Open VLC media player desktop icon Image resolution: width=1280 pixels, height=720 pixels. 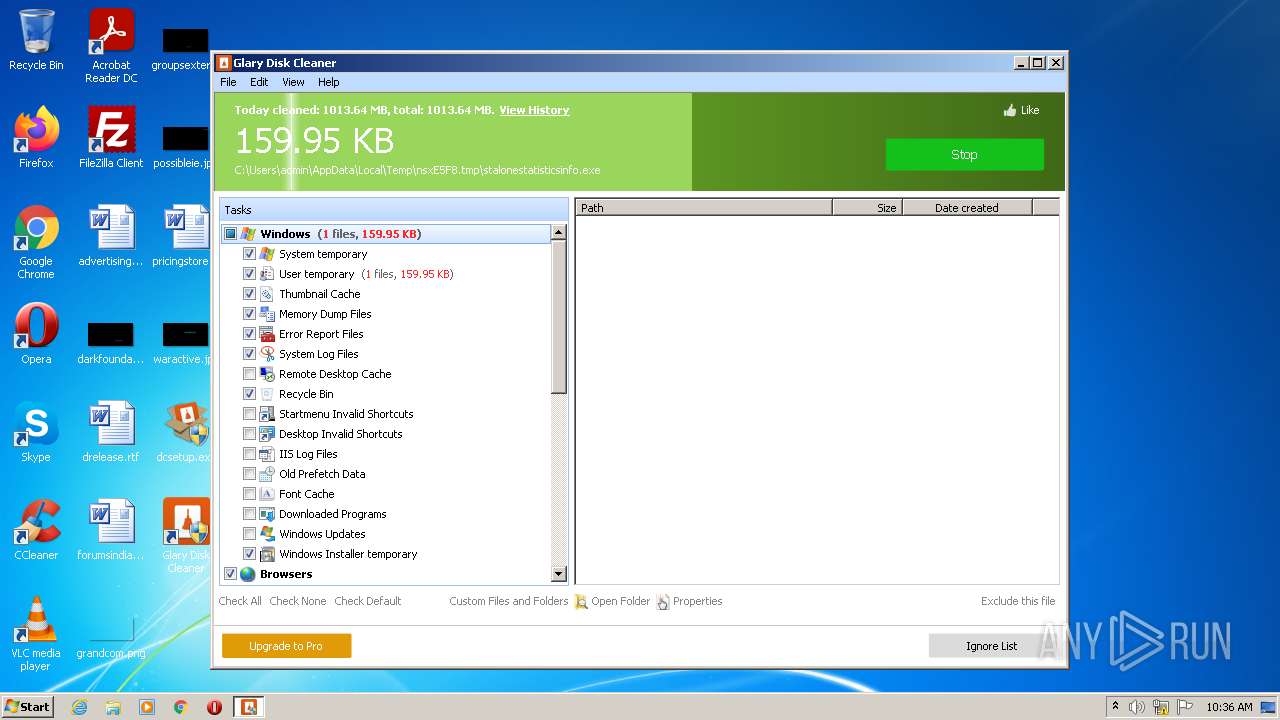(36, 633)
